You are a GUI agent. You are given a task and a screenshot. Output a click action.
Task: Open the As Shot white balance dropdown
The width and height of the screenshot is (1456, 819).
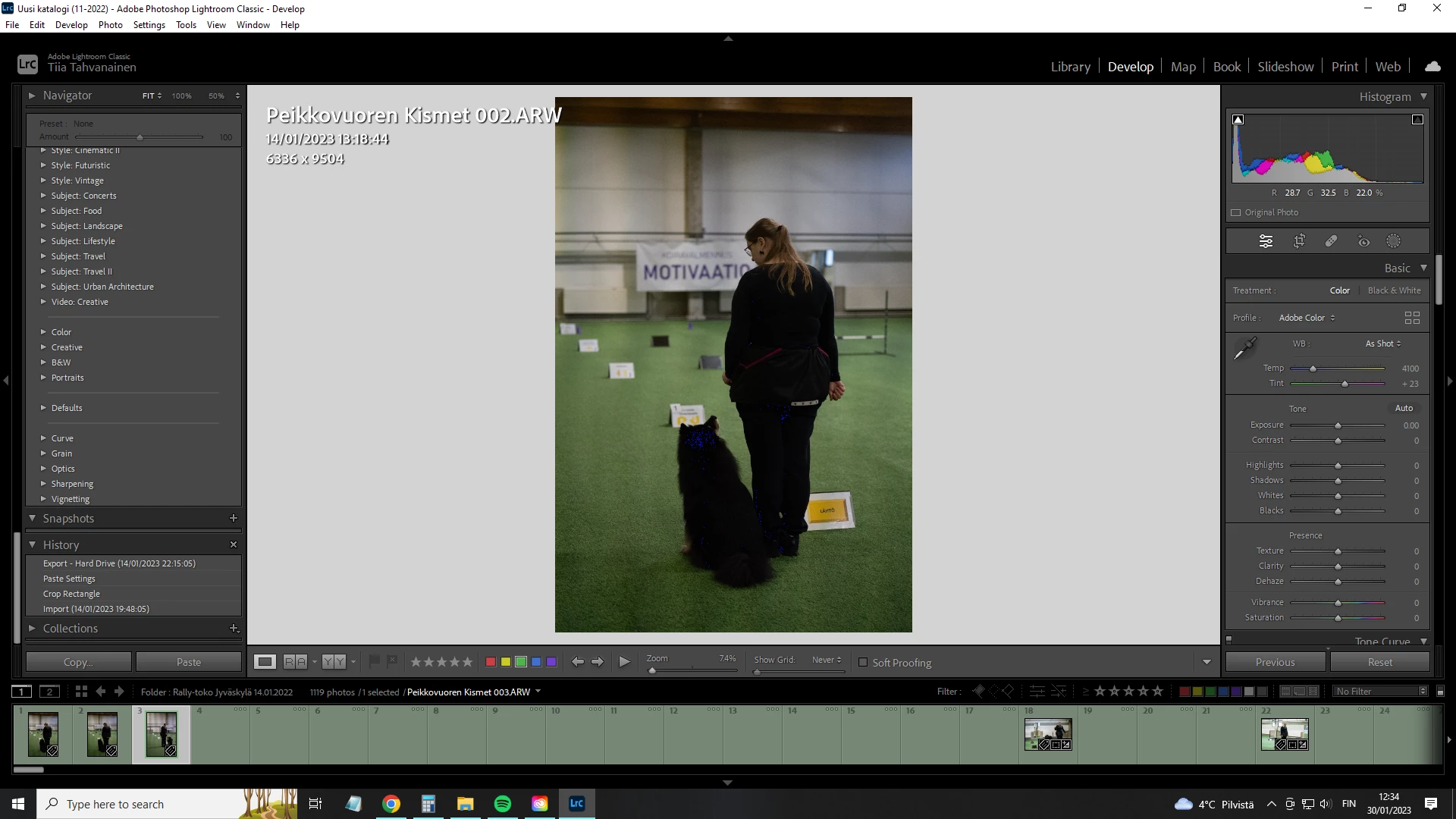tap(1382, 344)
